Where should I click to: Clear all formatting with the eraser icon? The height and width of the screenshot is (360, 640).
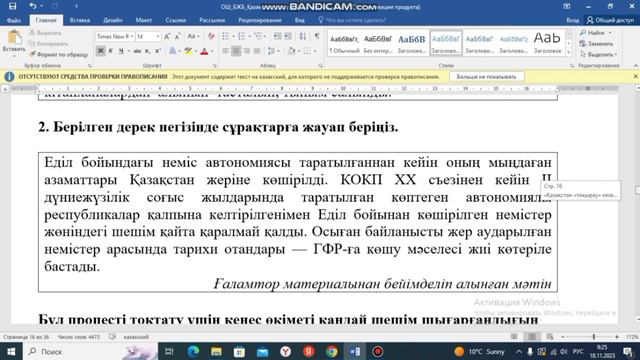[211, 37]
